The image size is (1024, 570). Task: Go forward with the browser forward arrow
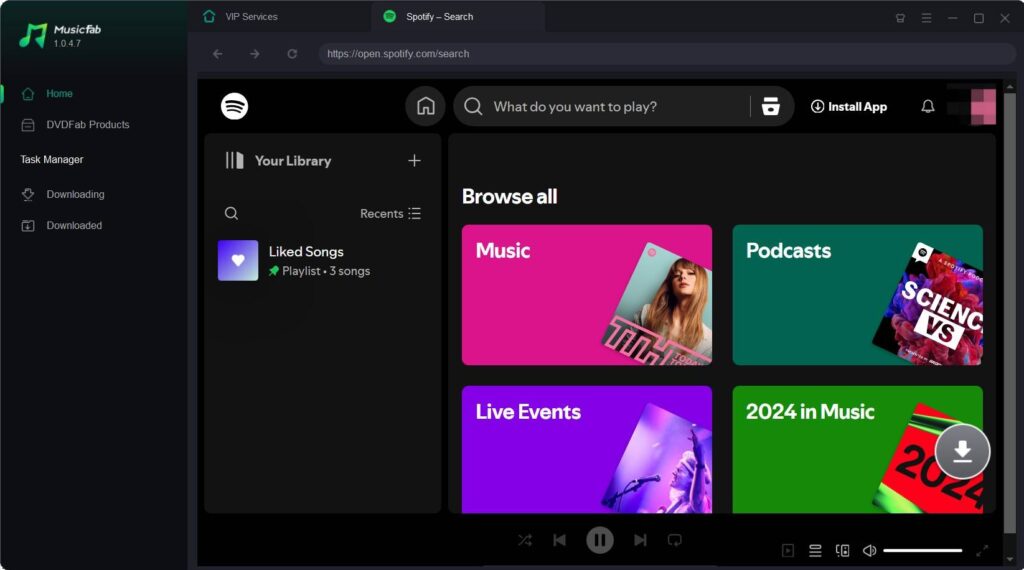[255, 54]
